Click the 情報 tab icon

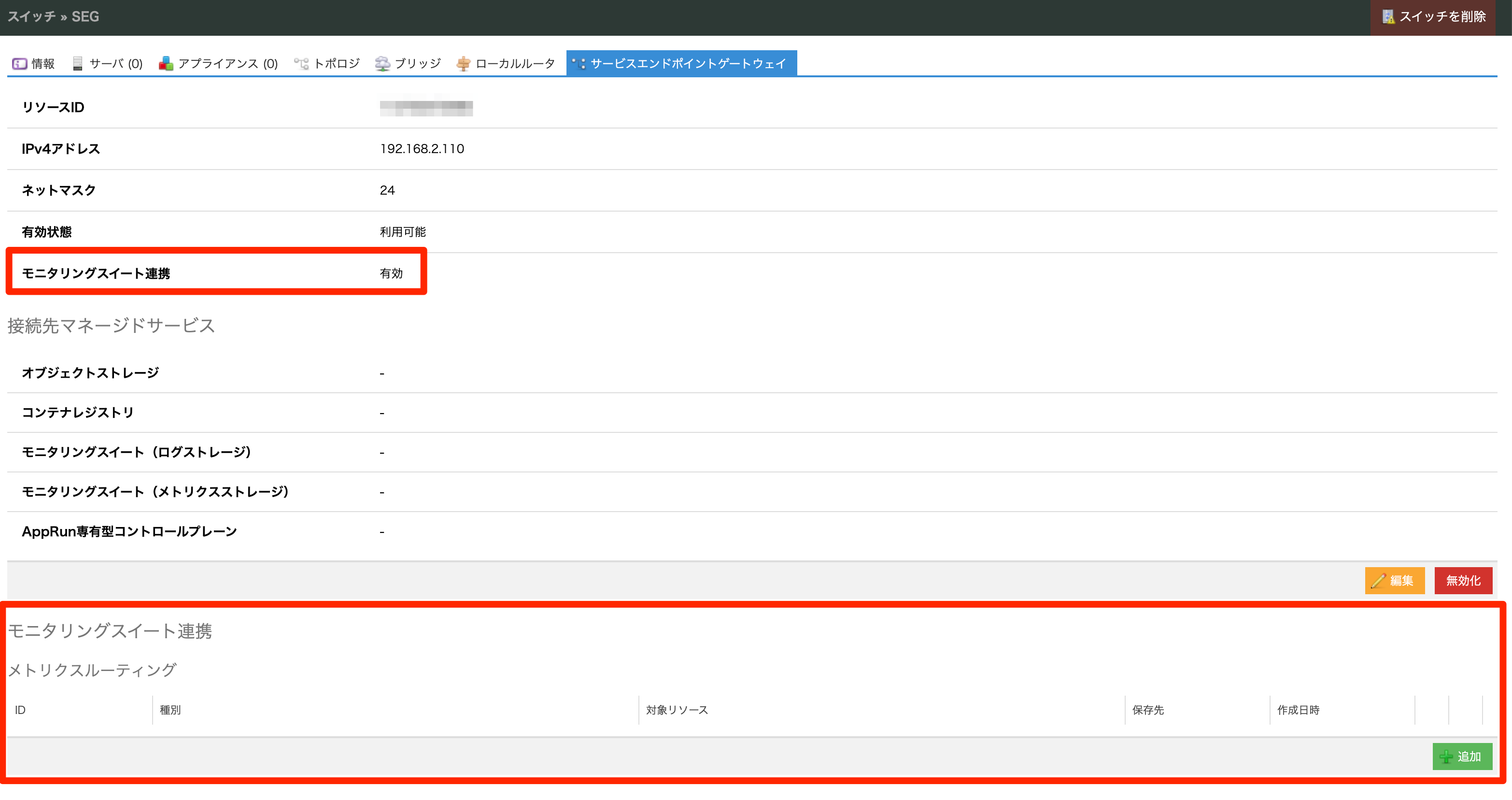[x=19, y=63]
